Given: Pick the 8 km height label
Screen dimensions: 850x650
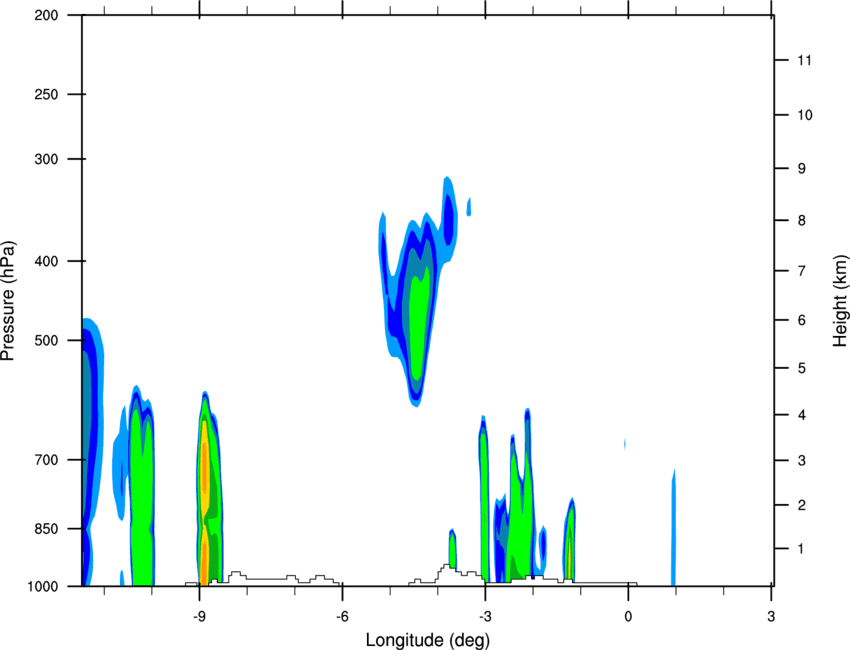Looking at the screenshot, I should 801,221.
